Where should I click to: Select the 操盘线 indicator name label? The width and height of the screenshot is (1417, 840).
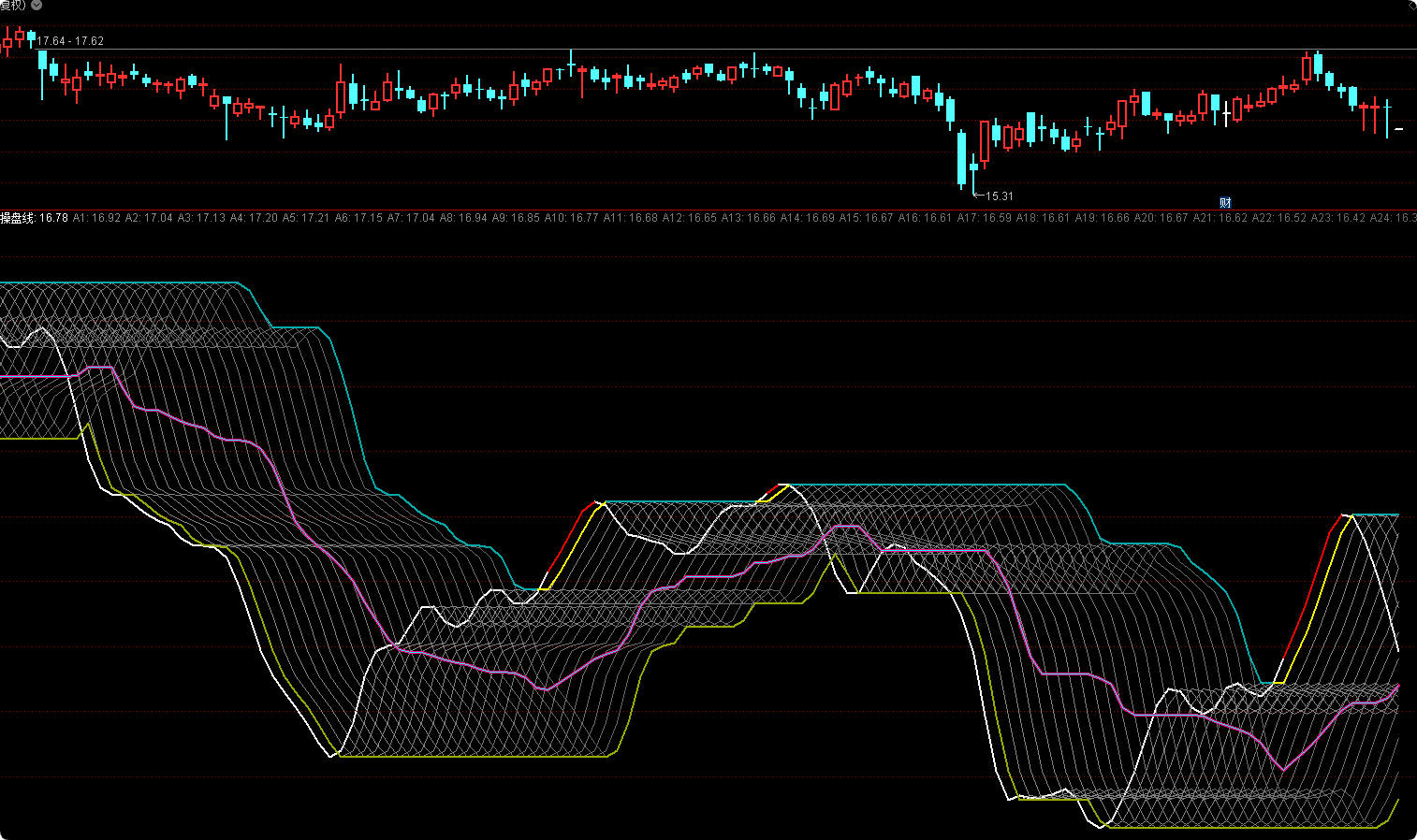[18, 218]
